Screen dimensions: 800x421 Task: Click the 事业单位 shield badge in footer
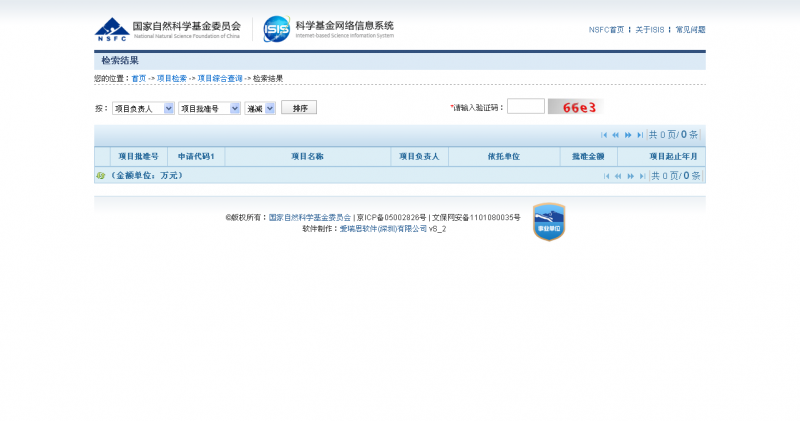pyautogui.click(x=549, y=222)
